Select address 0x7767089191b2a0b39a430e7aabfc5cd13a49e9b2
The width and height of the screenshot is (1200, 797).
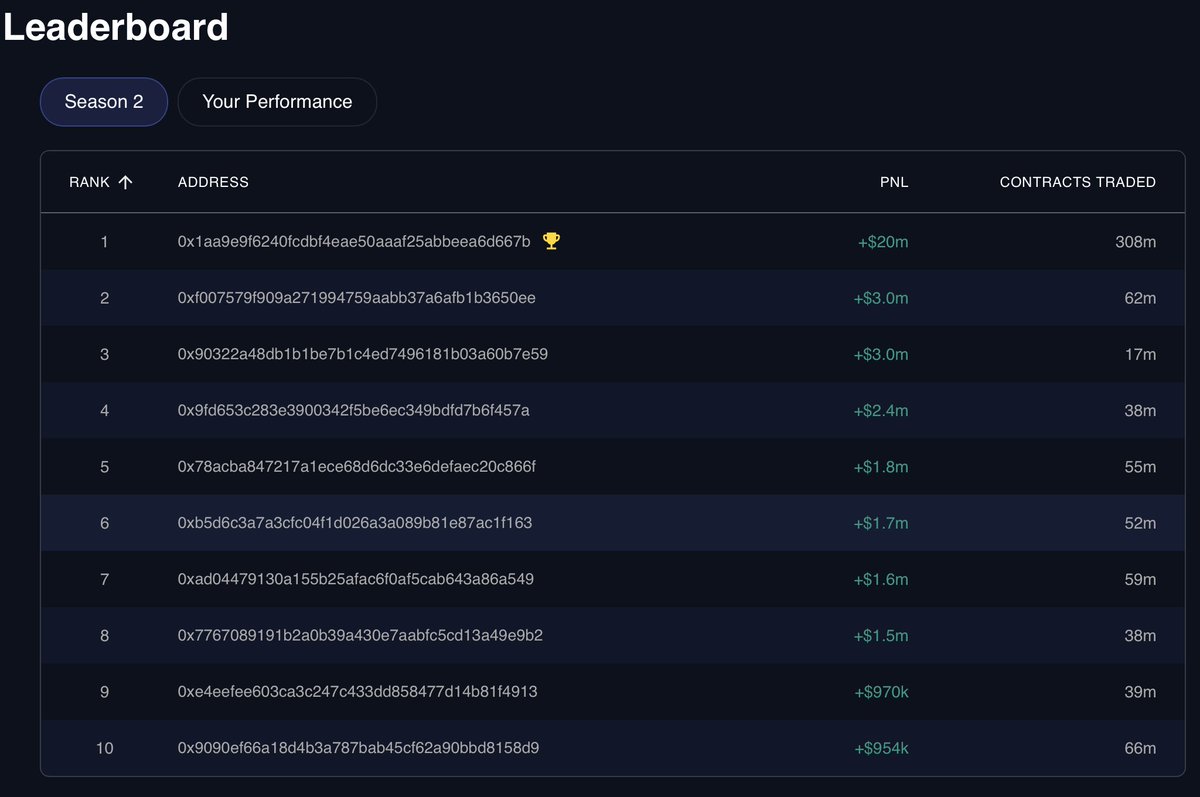[360, 635]
